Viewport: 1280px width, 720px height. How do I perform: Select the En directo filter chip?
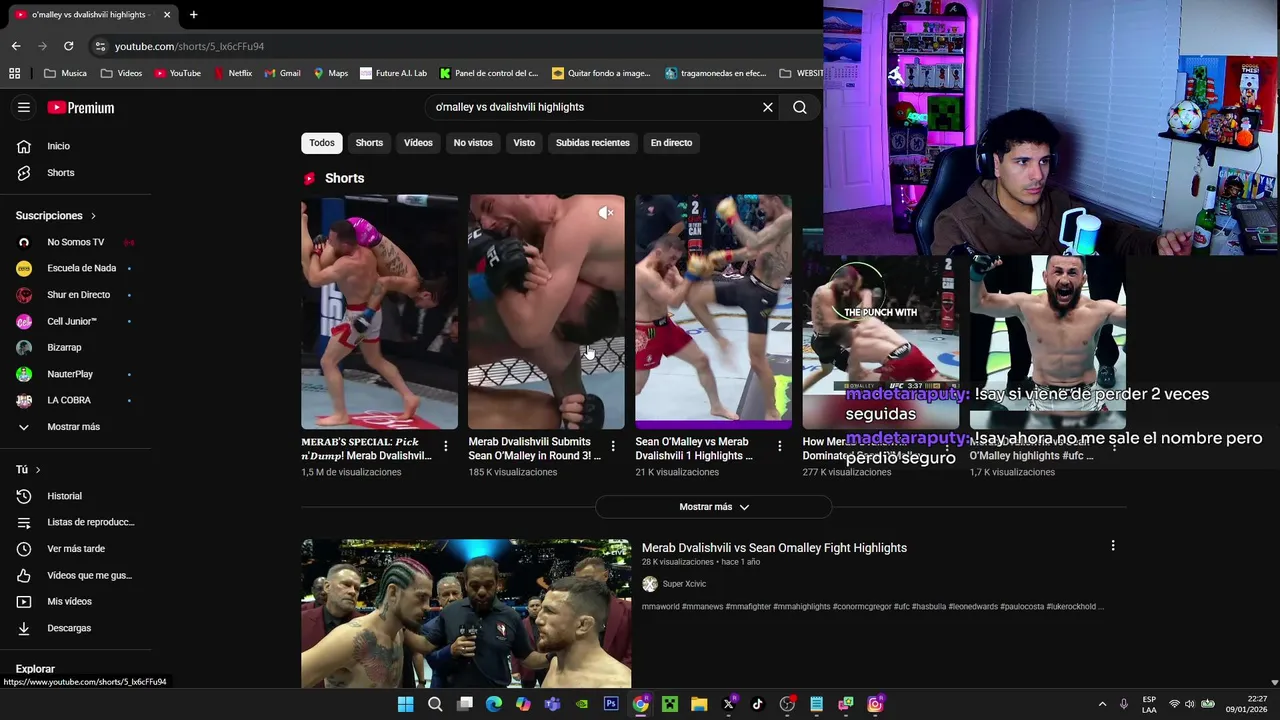671,143
